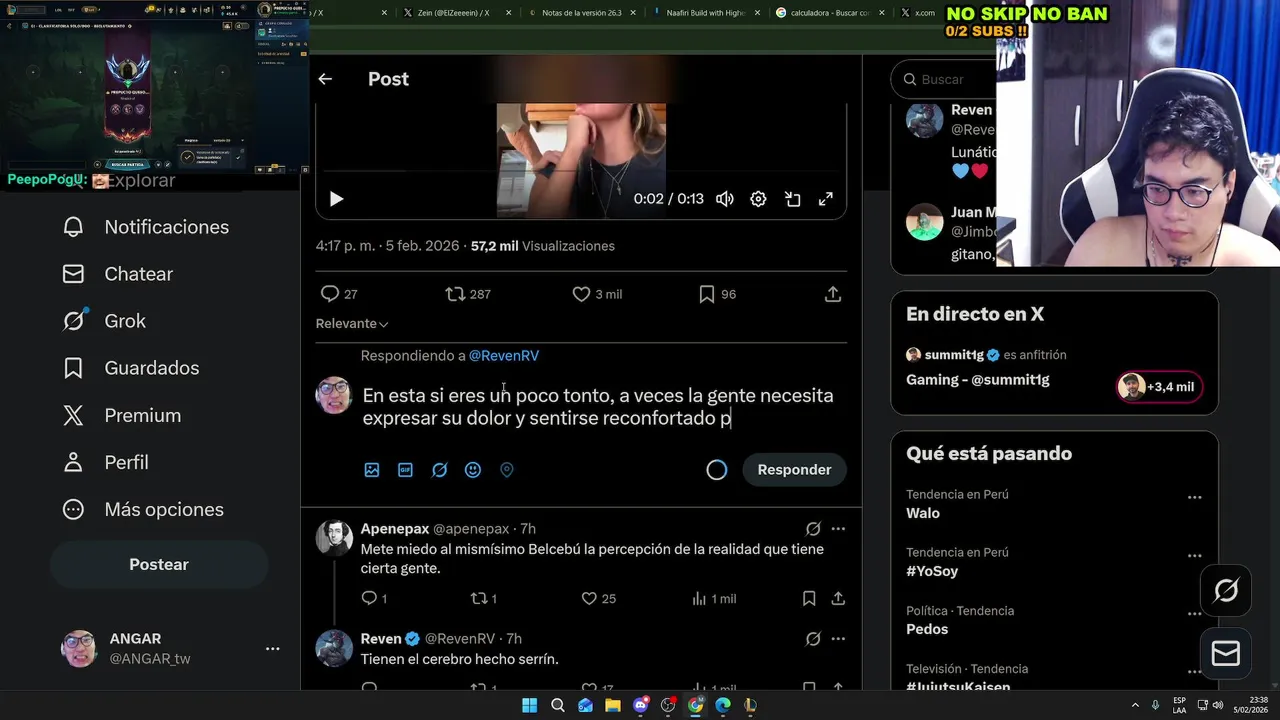This screenshot has width=1280, height=720.
Task: Open video playback settings gear
Action: pyautogui.click(x=759, y=199)
